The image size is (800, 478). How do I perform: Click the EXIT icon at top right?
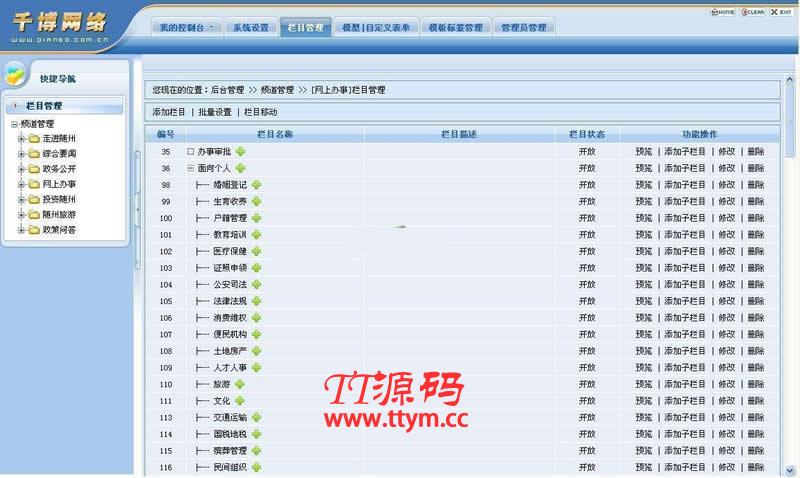[781, 12]
